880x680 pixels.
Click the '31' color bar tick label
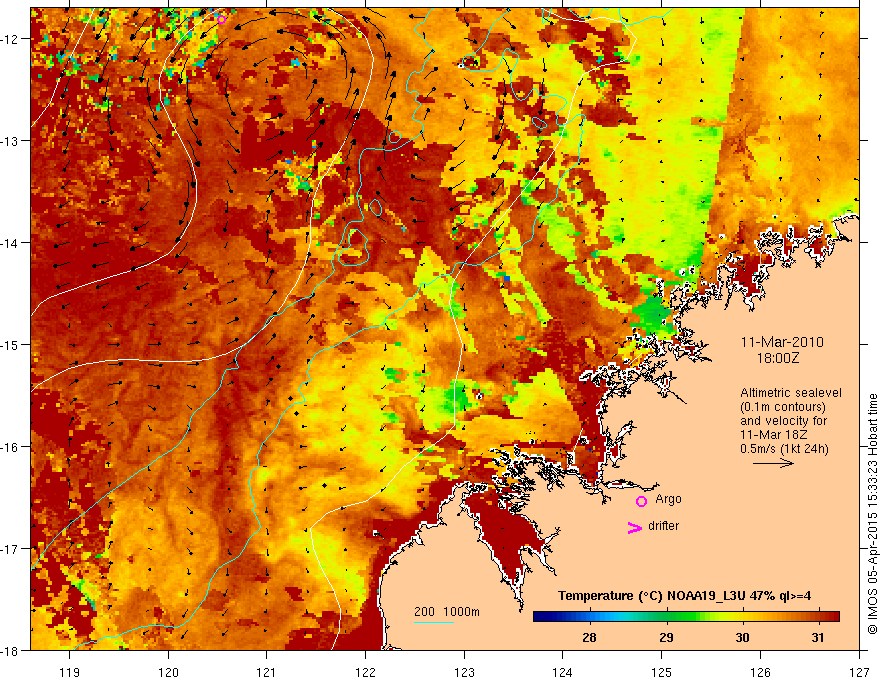click(x=818, y=637)
